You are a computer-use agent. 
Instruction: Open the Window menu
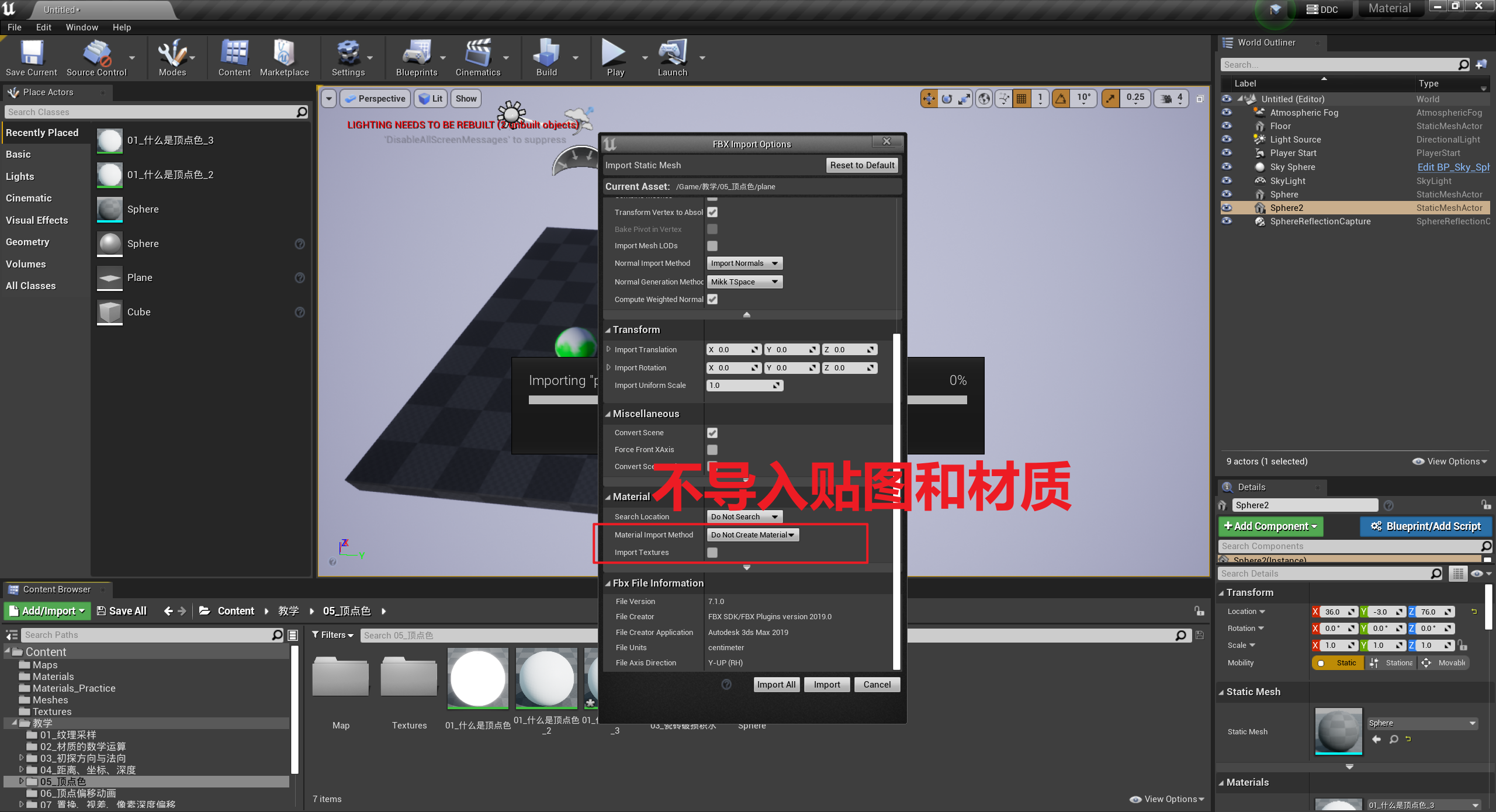pyautogui.click(x=82, y=27)
